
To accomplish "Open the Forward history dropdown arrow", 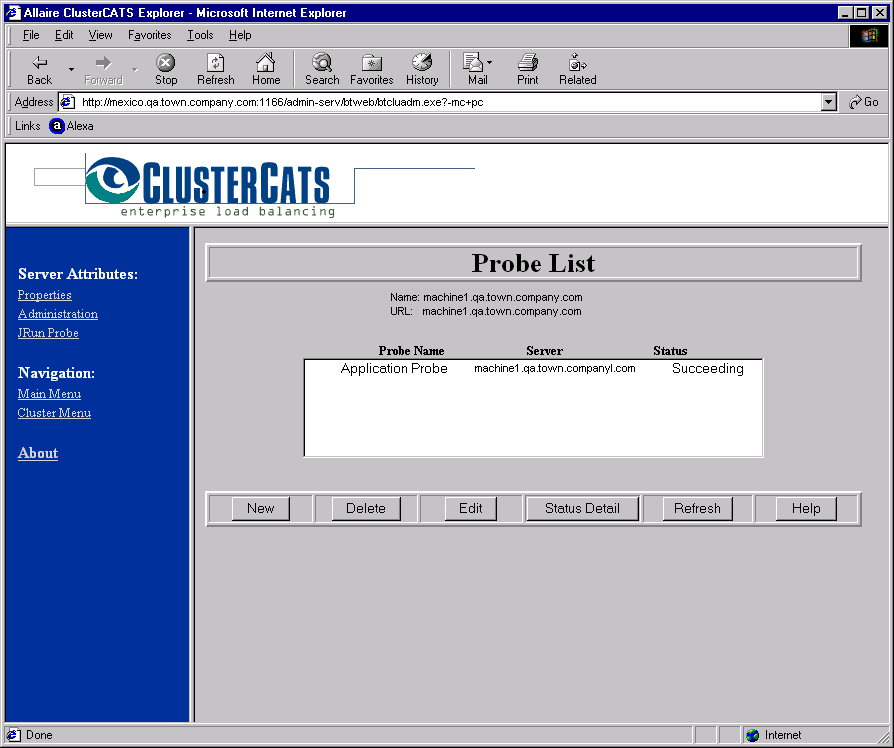I will tap(135, 70).
